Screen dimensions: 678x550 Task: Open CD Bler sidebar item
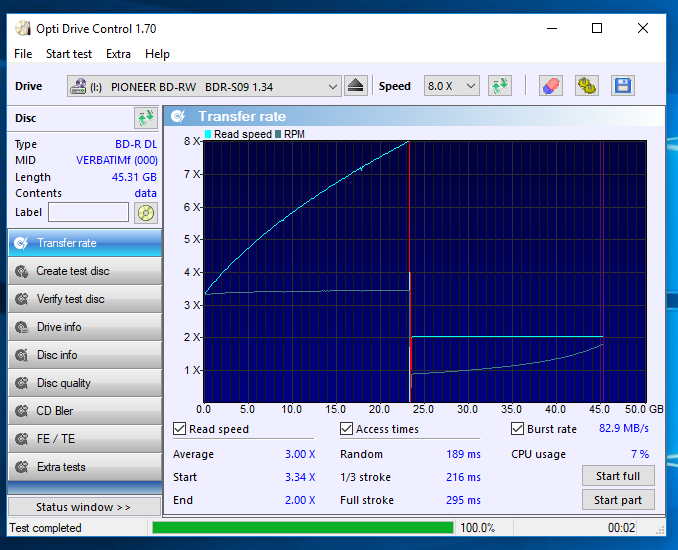tap(85, 411)
